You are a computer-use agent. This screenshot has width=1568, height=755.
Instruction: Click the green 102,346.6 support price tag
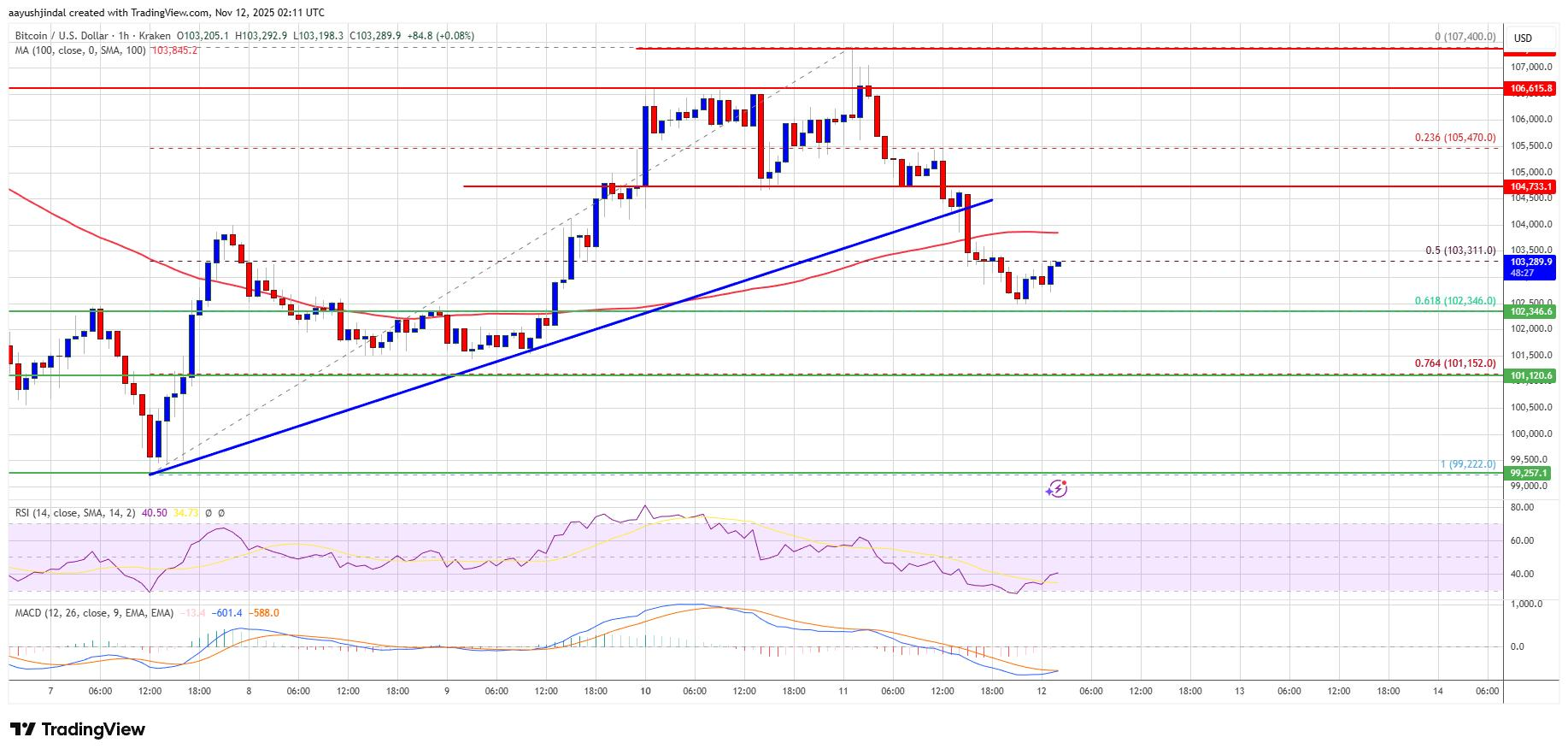[x=1532, y=312]
